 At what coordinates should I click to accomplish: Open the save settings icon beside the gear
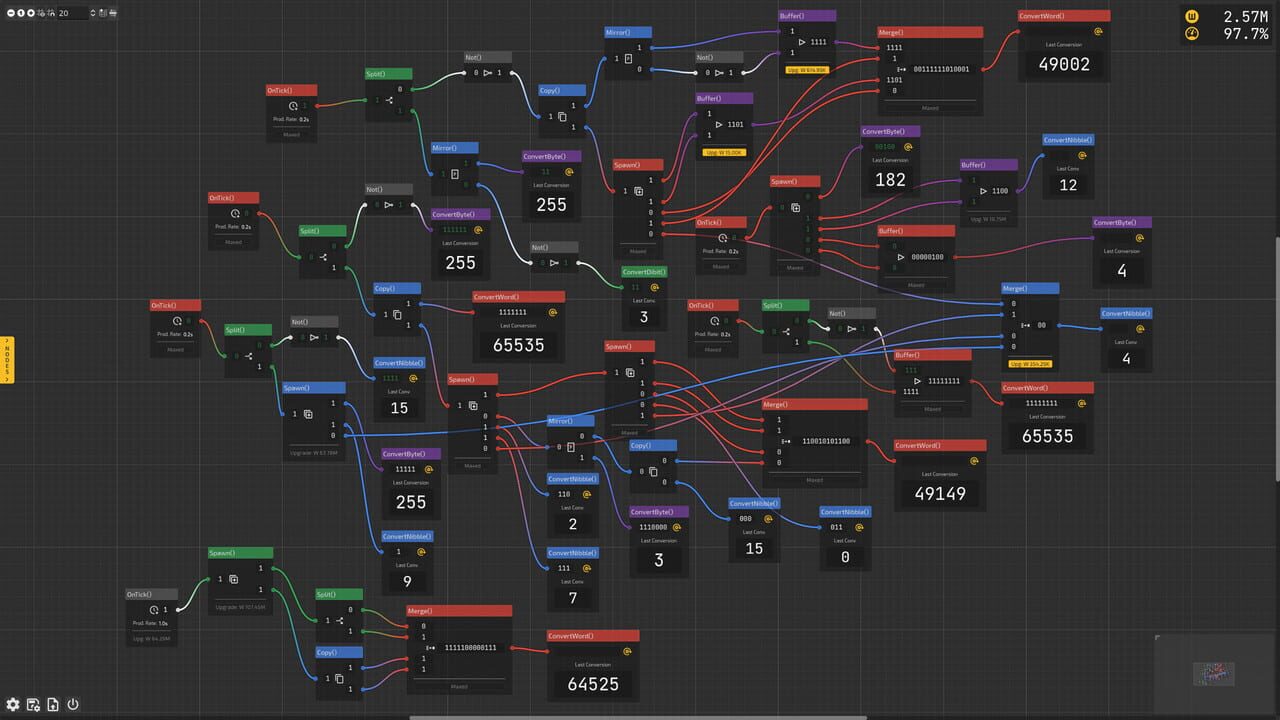coord(33,705)
